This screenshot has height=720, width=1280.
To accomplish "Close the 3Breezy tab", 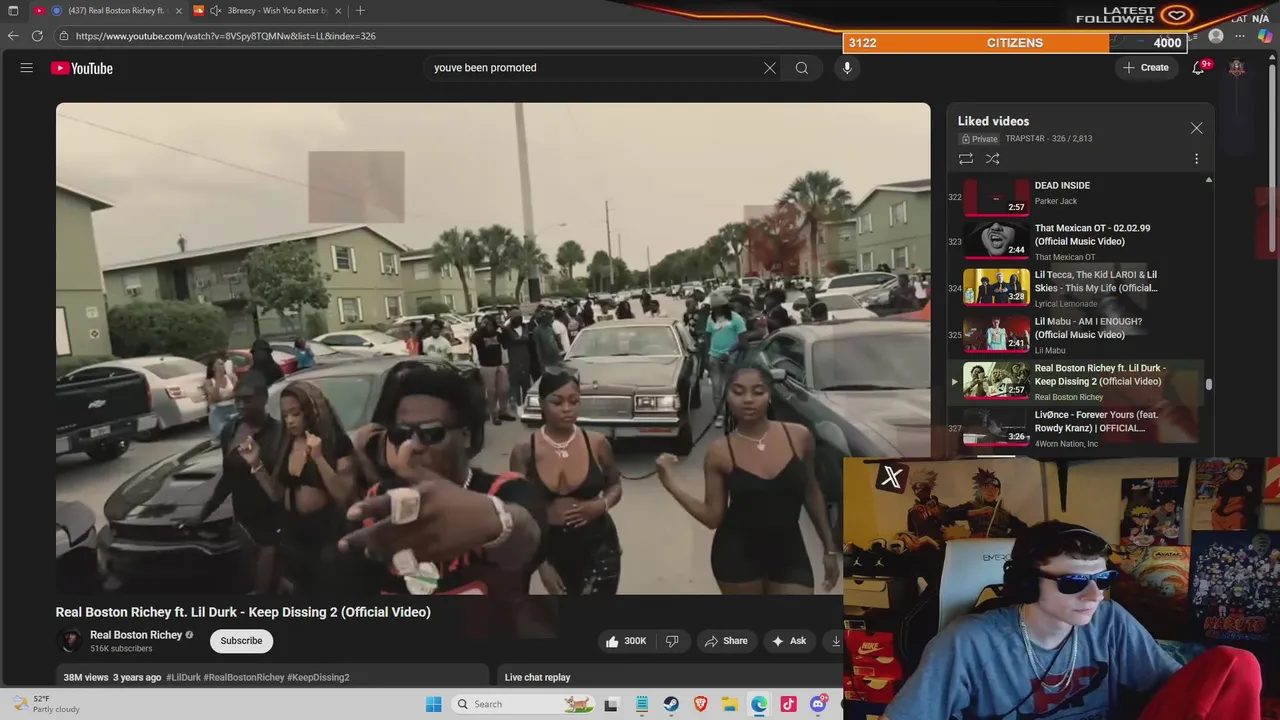I will (338, 11).
